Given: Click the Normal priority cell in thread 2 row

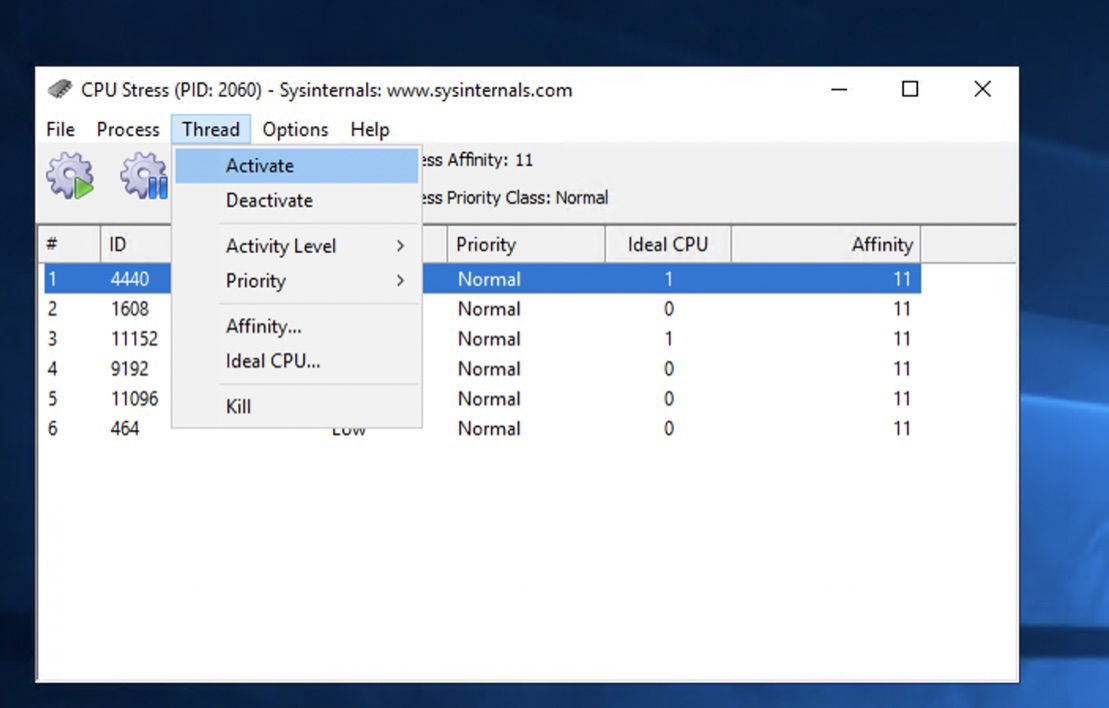Looking at the screenshot, I should coord(489,309).
